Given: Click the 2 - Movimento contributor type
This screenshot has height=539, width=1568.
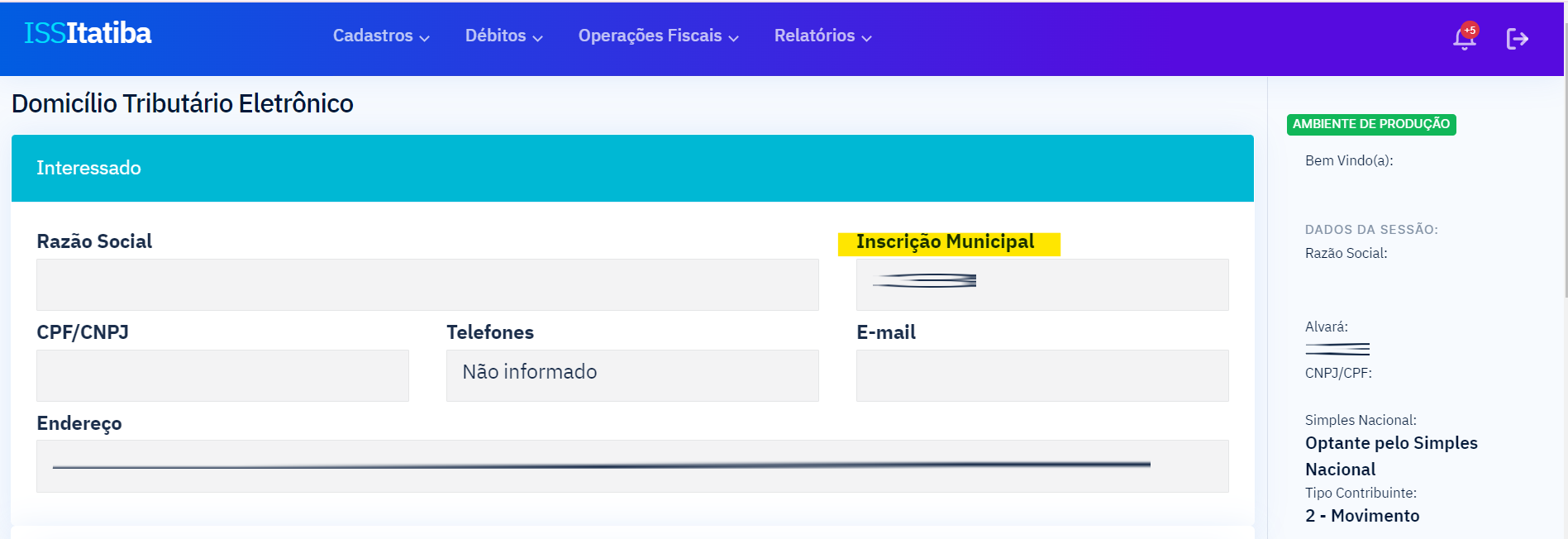Looking at the screenshot, I should [x=1362, y=516].
